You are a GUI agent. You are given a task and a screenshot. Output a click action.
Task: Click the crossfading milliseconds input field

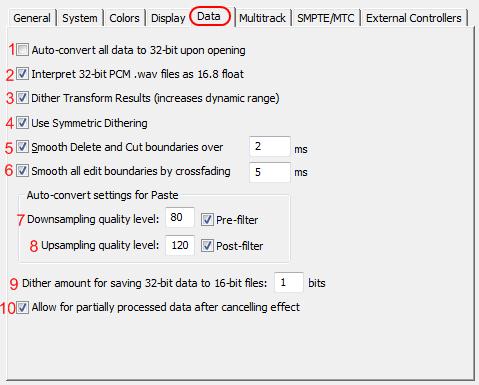[x=270, y=172]
